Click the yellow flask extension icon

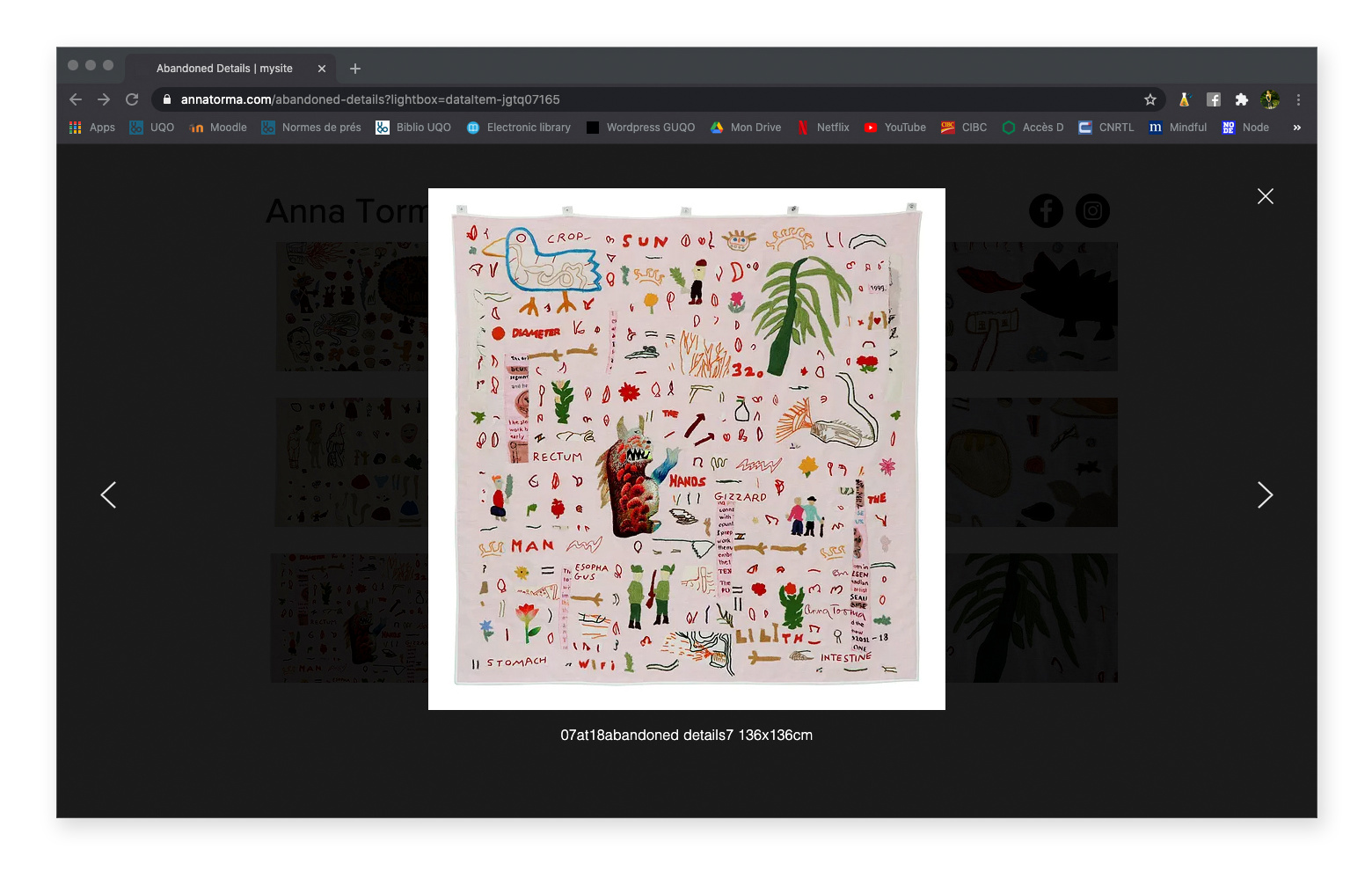tap(1184, 99)
